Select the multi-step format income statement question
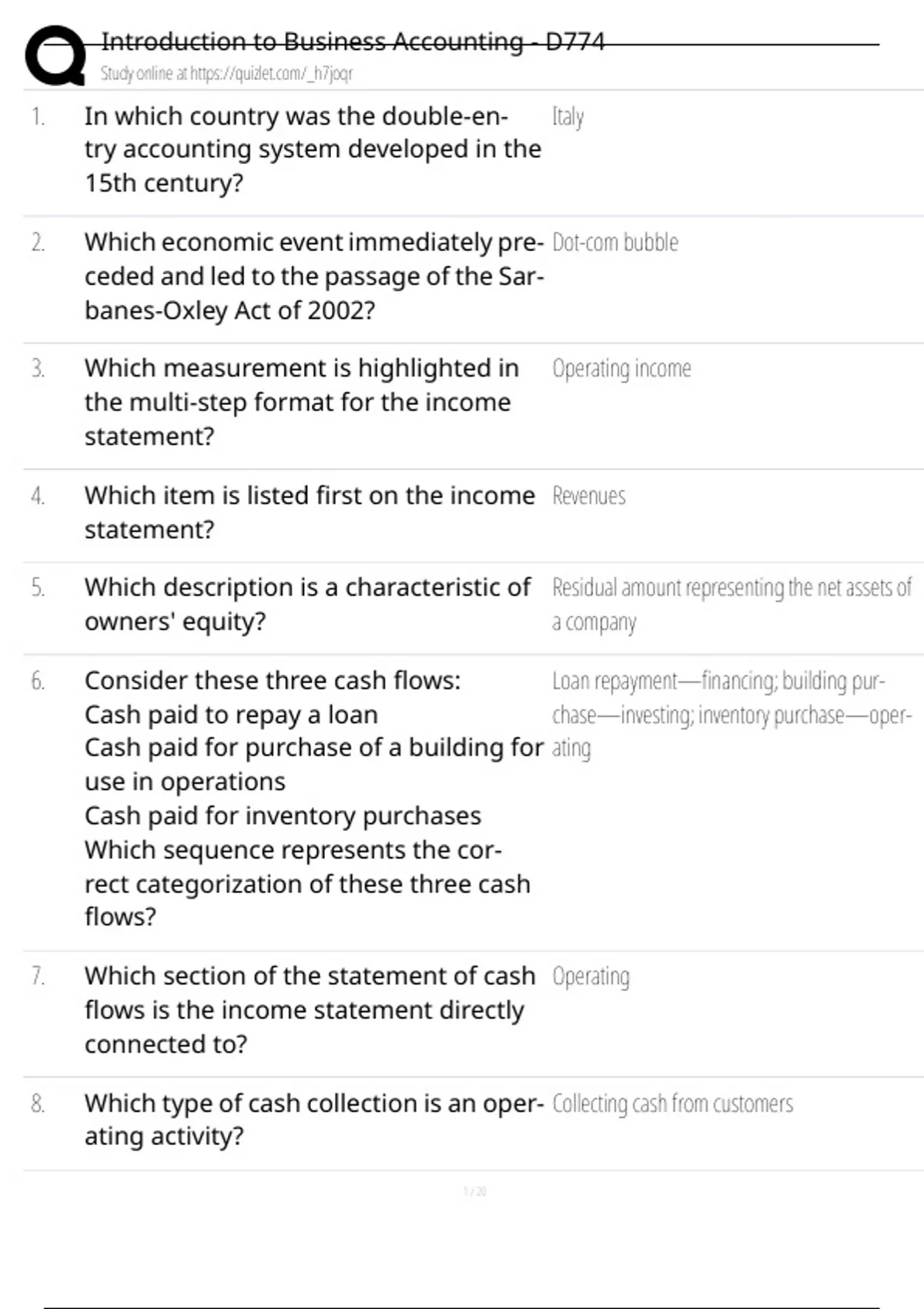Screen dimensions: 924x1309 [301, 402]
